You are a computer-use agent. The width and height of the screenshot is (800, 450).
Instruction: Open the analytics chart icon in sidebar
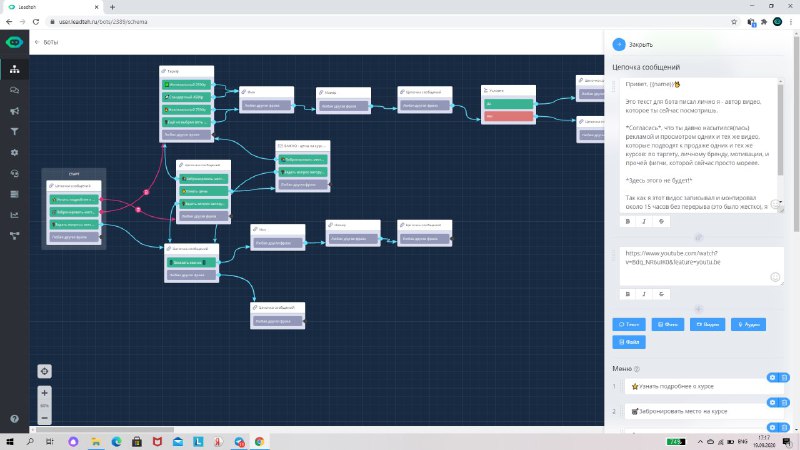[x=14, y=215]
